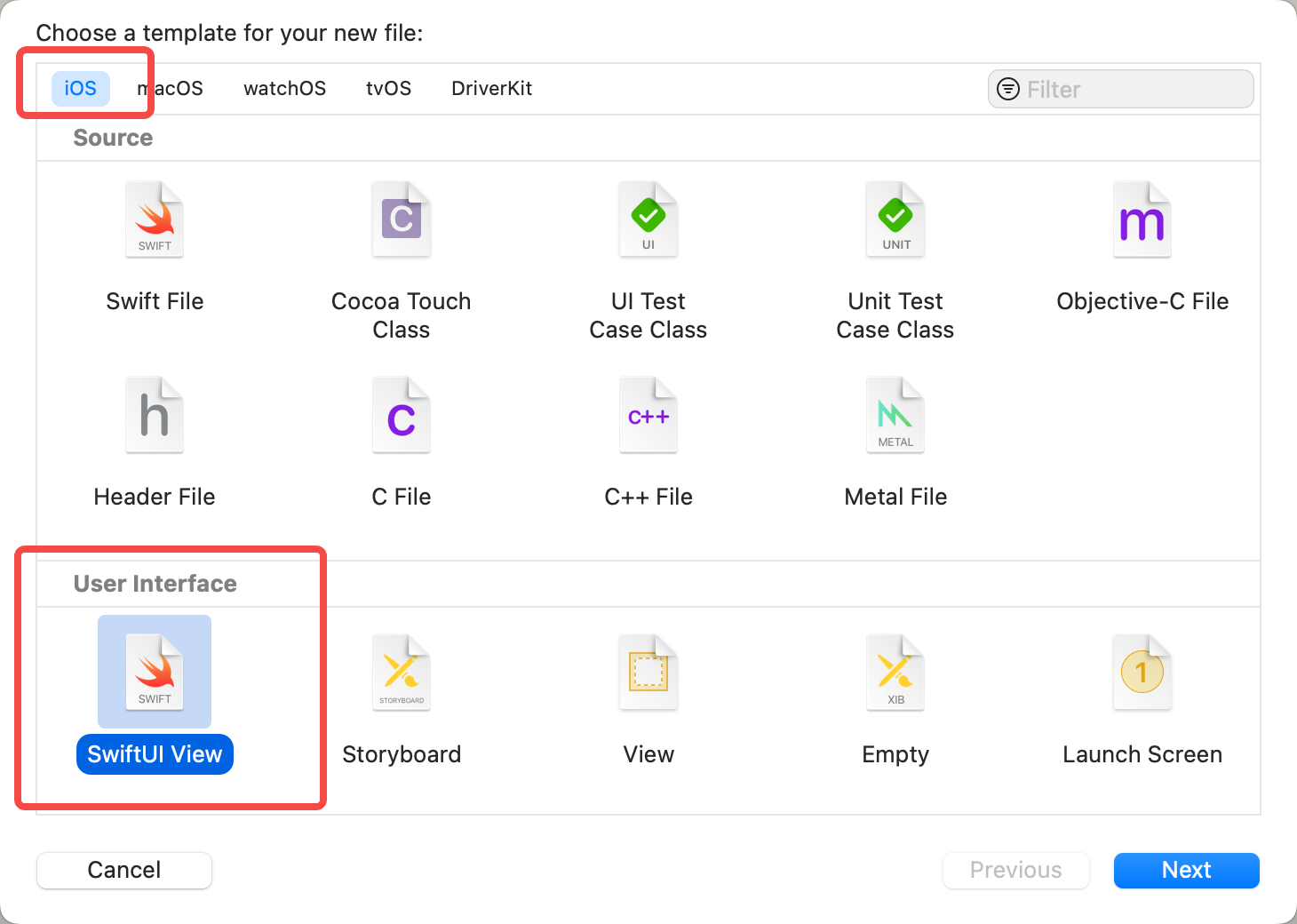Image resolution: width=1297 pixels, height=924 pixels.
Task: Select the Storyboard template icon
Action: [x=402, y=673]
